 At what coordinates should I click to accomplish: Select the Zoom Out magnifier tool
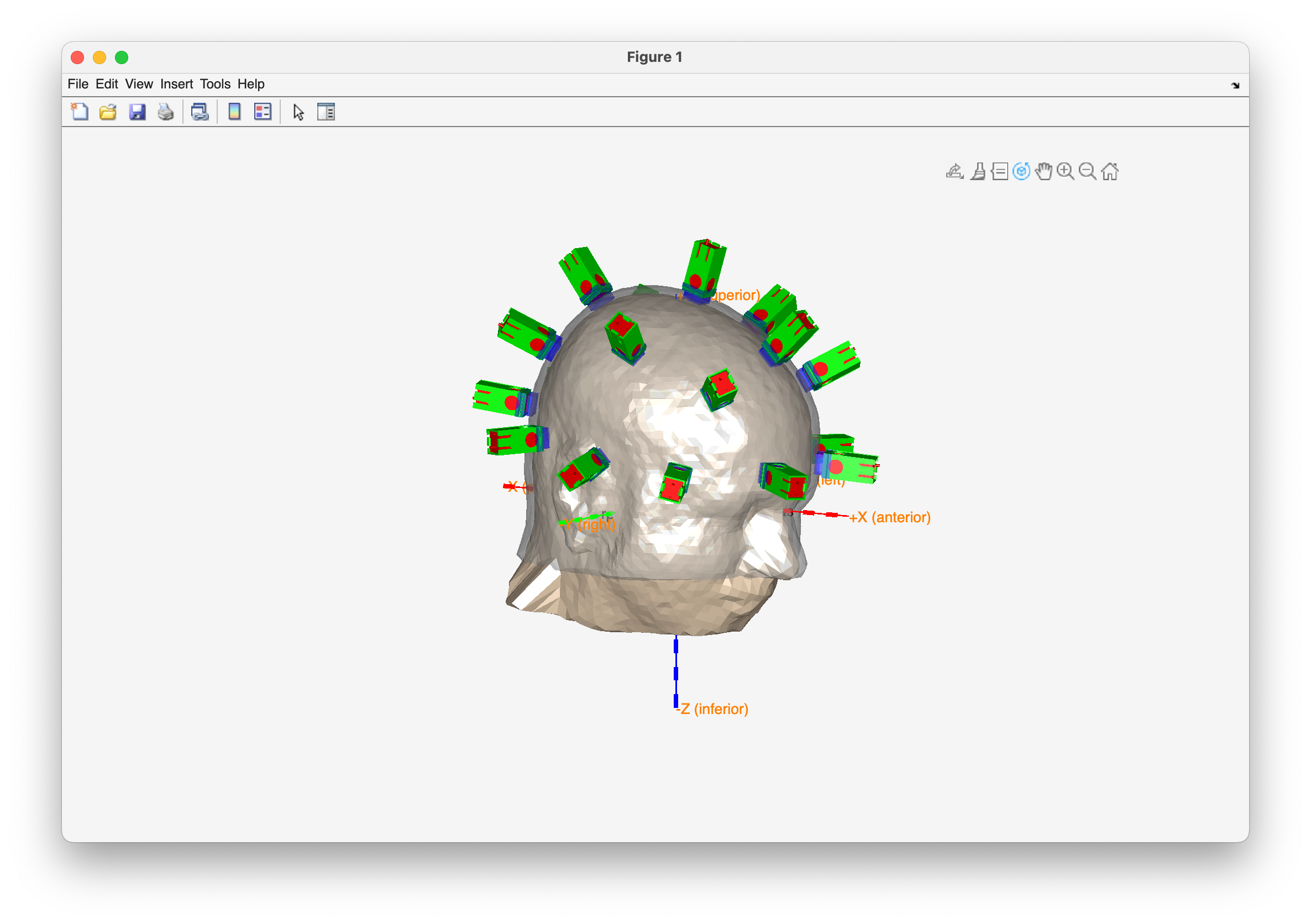1087,171
